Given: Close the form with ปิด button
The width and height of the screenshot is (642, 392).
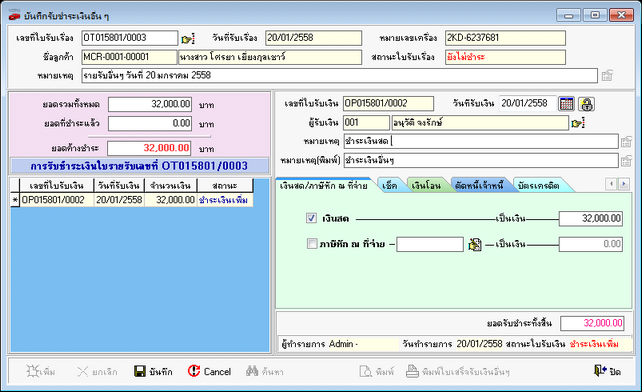Looking at the screenshot, I should [x=608, y=372].
